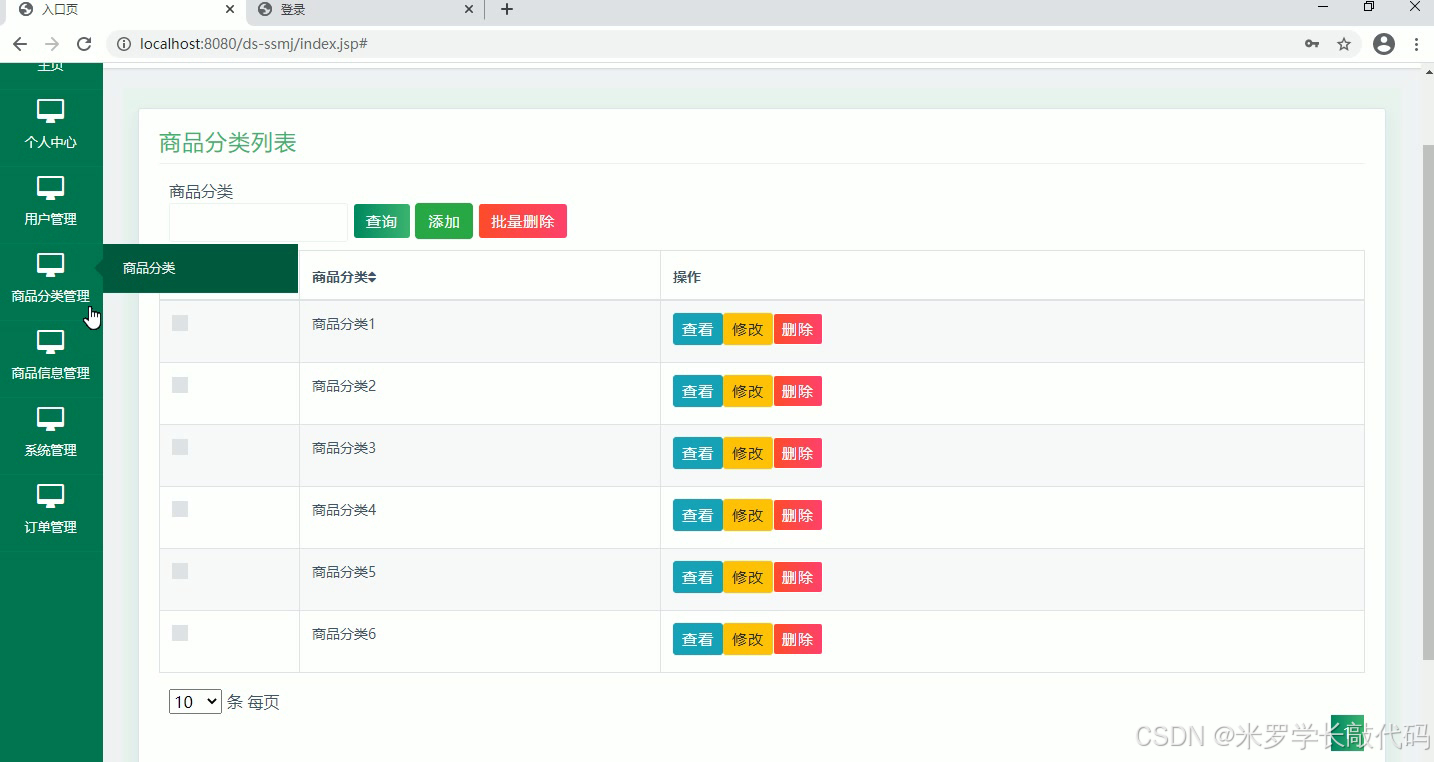
Task: Click 删除 for 商品分类1
Action: [798, 329]
